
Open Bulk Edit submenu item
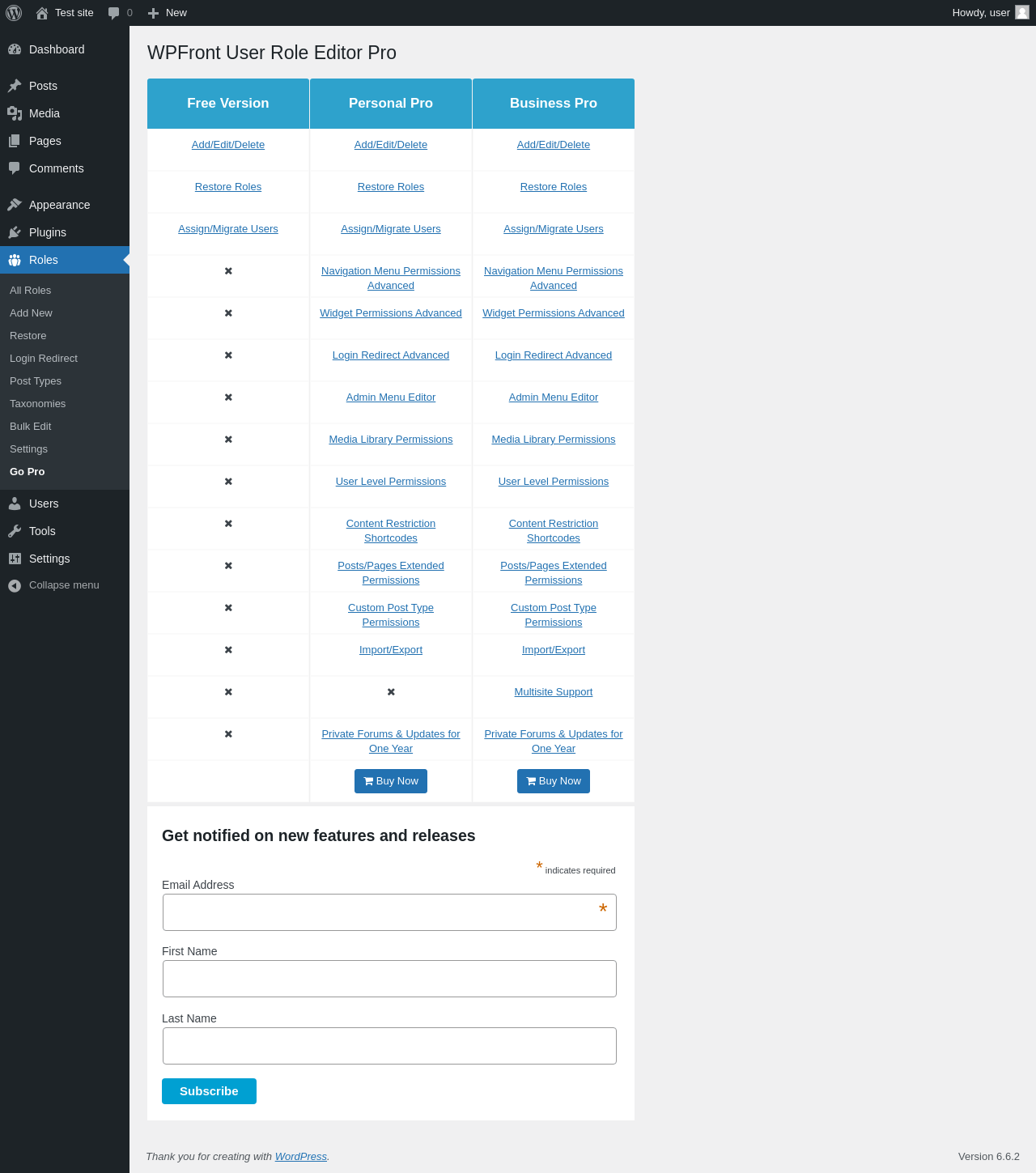30,427
